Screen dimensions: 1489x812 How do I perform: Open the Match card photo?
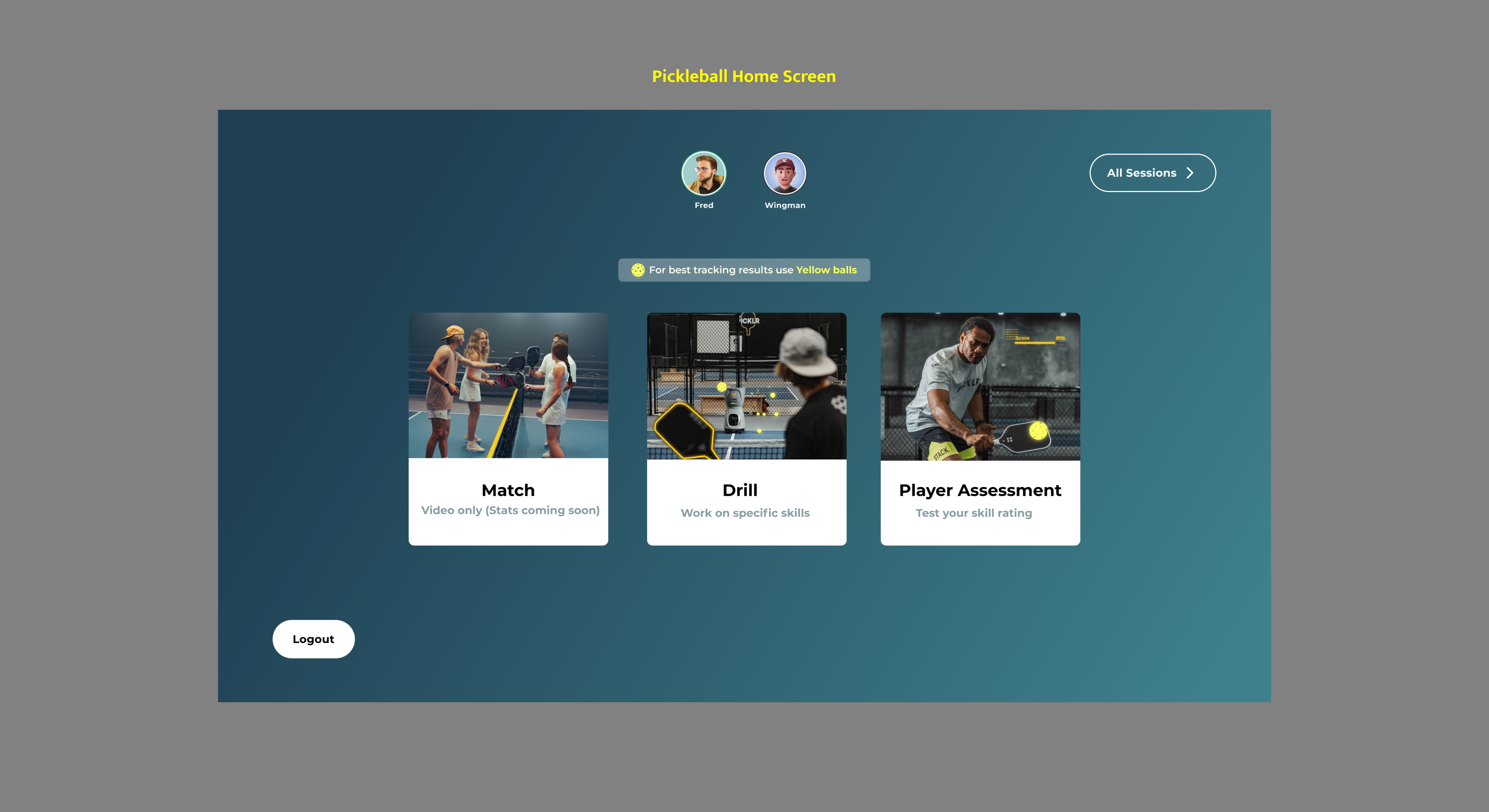pos(508,385)
